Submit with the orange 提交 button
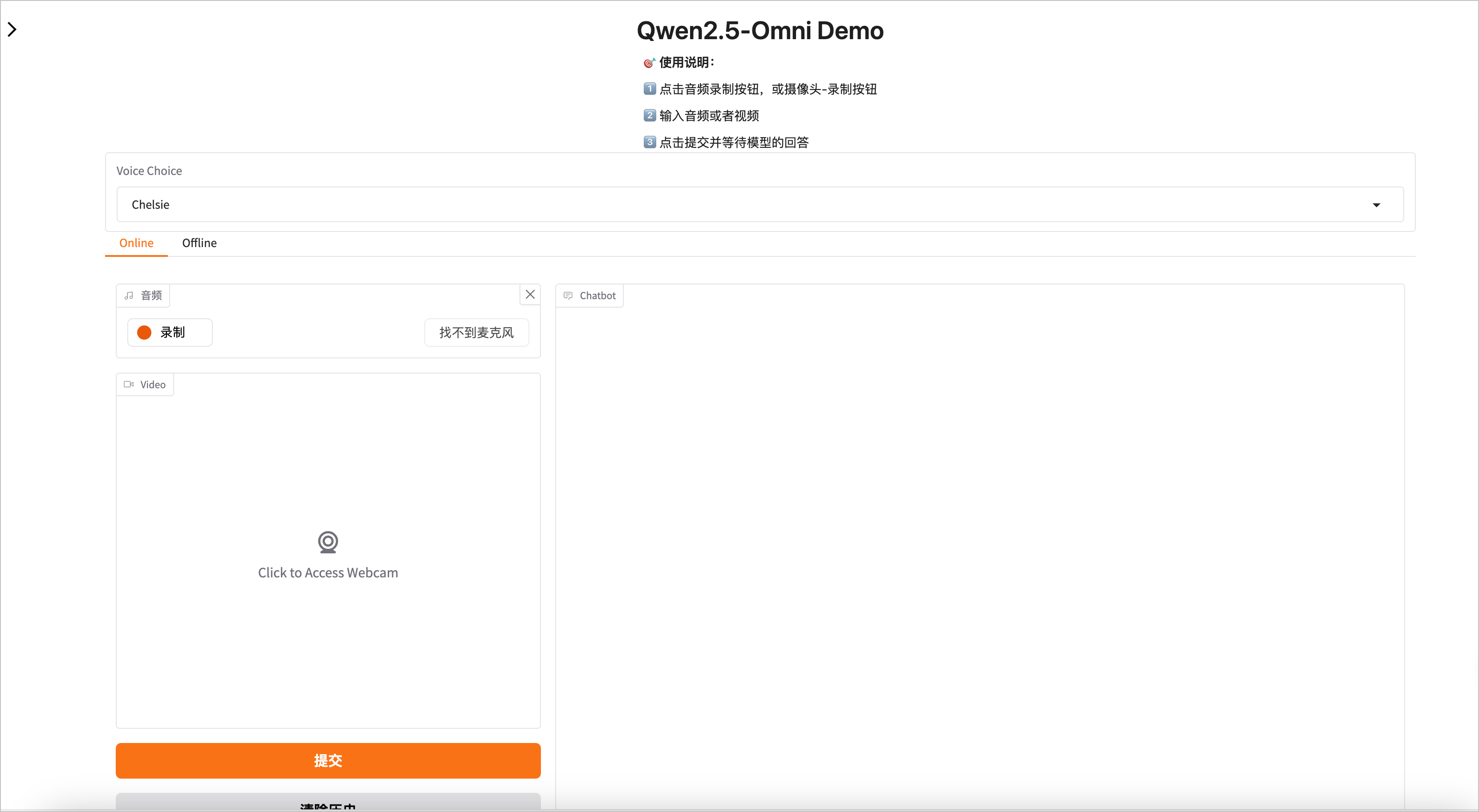The width and height of the screenshot is (1479, 812). coord(328,761)
